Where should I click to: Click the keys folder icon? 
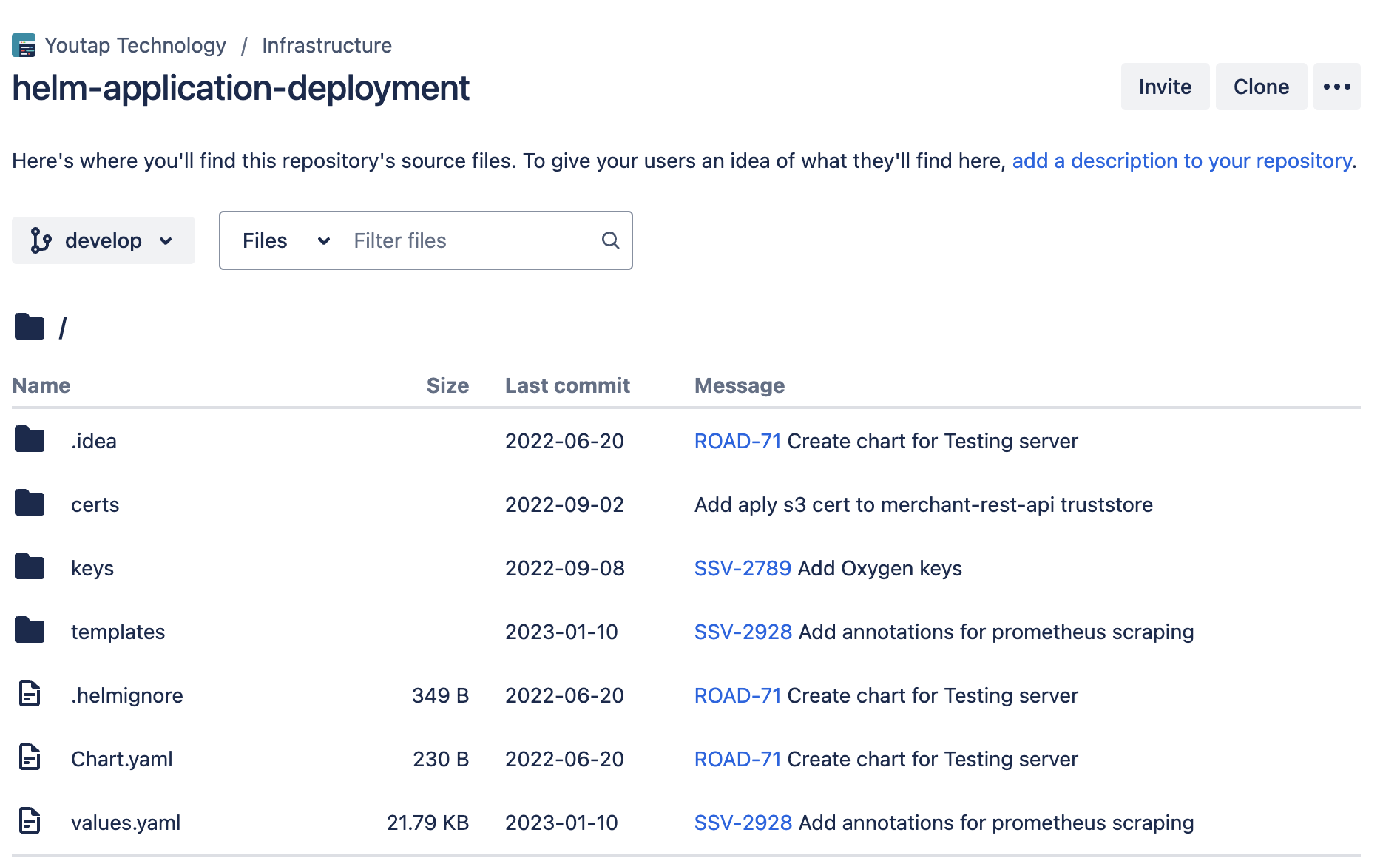pos(30,567)
